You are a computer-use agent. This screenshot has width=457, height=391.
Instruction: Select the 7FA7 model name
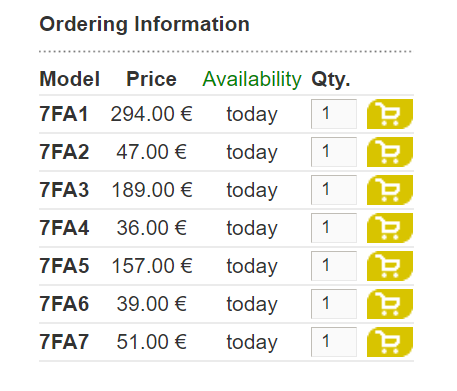64,342
